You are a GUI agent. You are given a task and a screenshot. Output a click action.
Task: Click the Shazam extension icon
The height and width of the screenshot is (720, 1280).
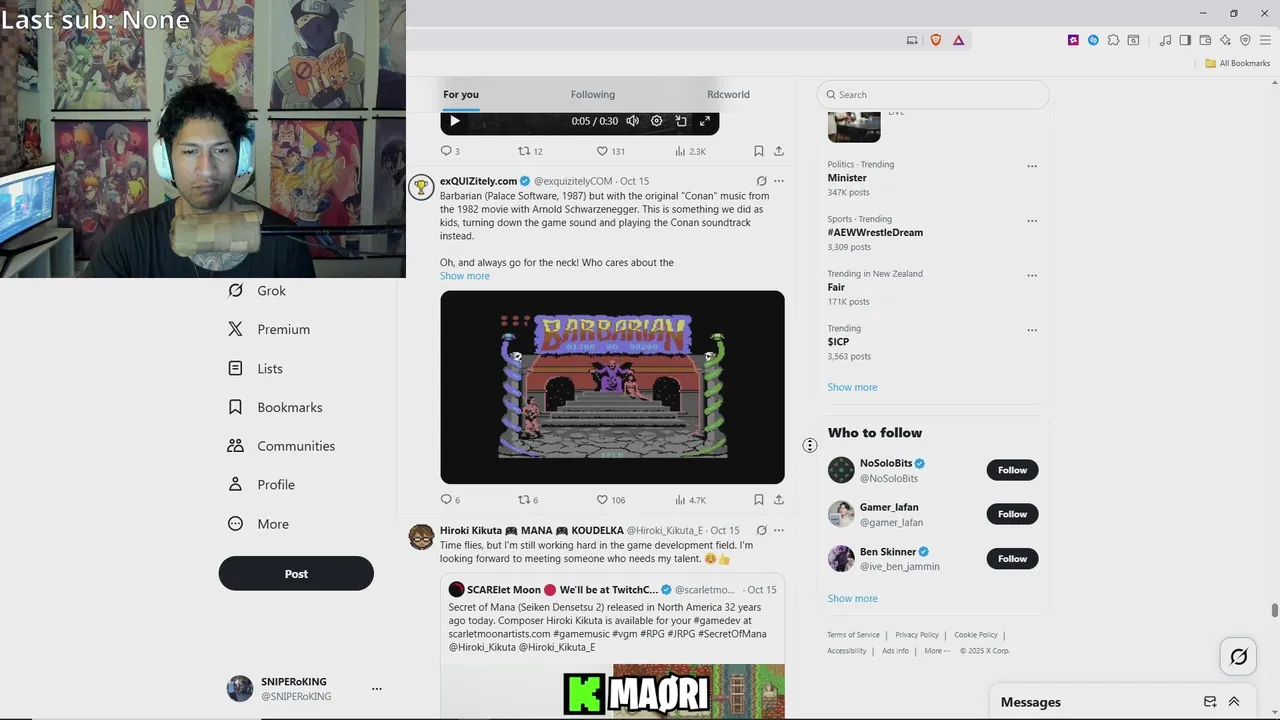(1093, 40)
